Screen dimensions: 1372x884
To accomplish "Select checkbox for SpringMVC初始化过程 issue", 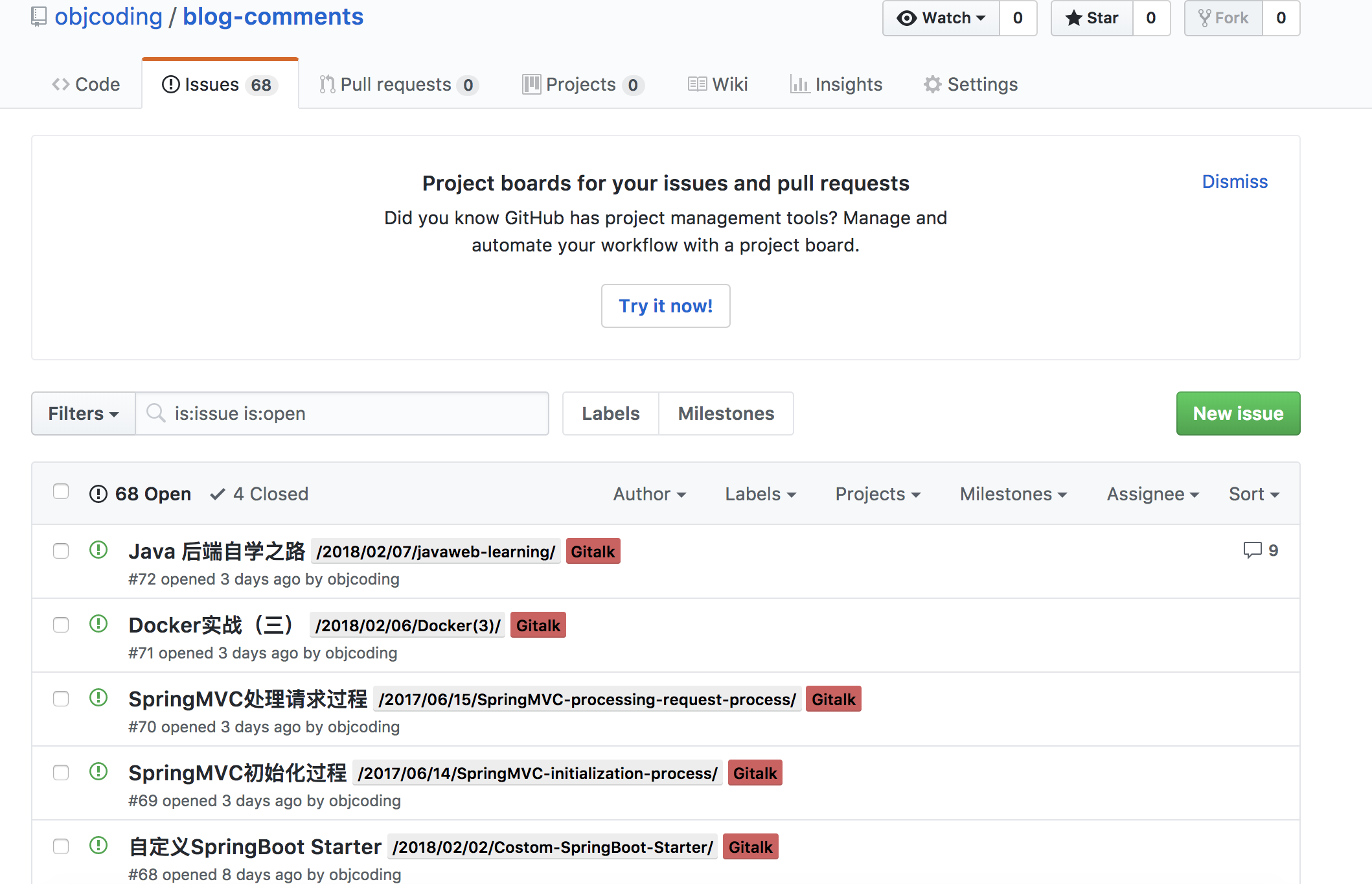I will coord(61,773).
